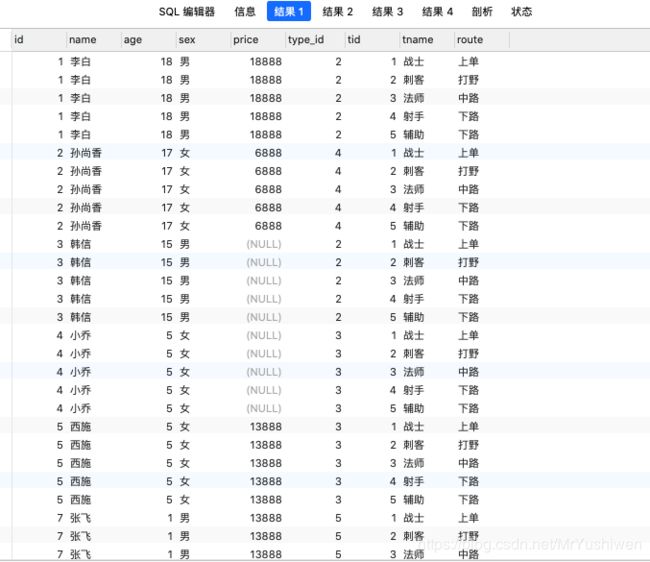Sort by the age column header

point(148,40)
